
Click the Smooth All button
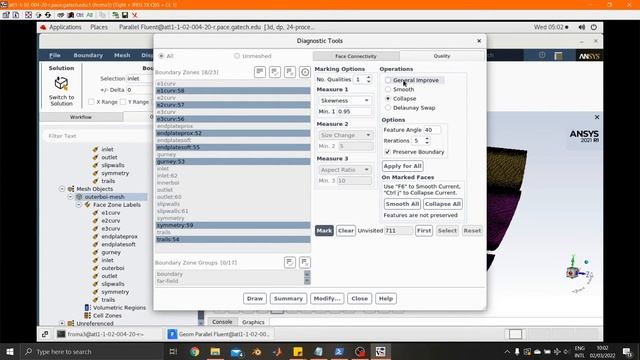pyautogui.click(x=402, y=204)
